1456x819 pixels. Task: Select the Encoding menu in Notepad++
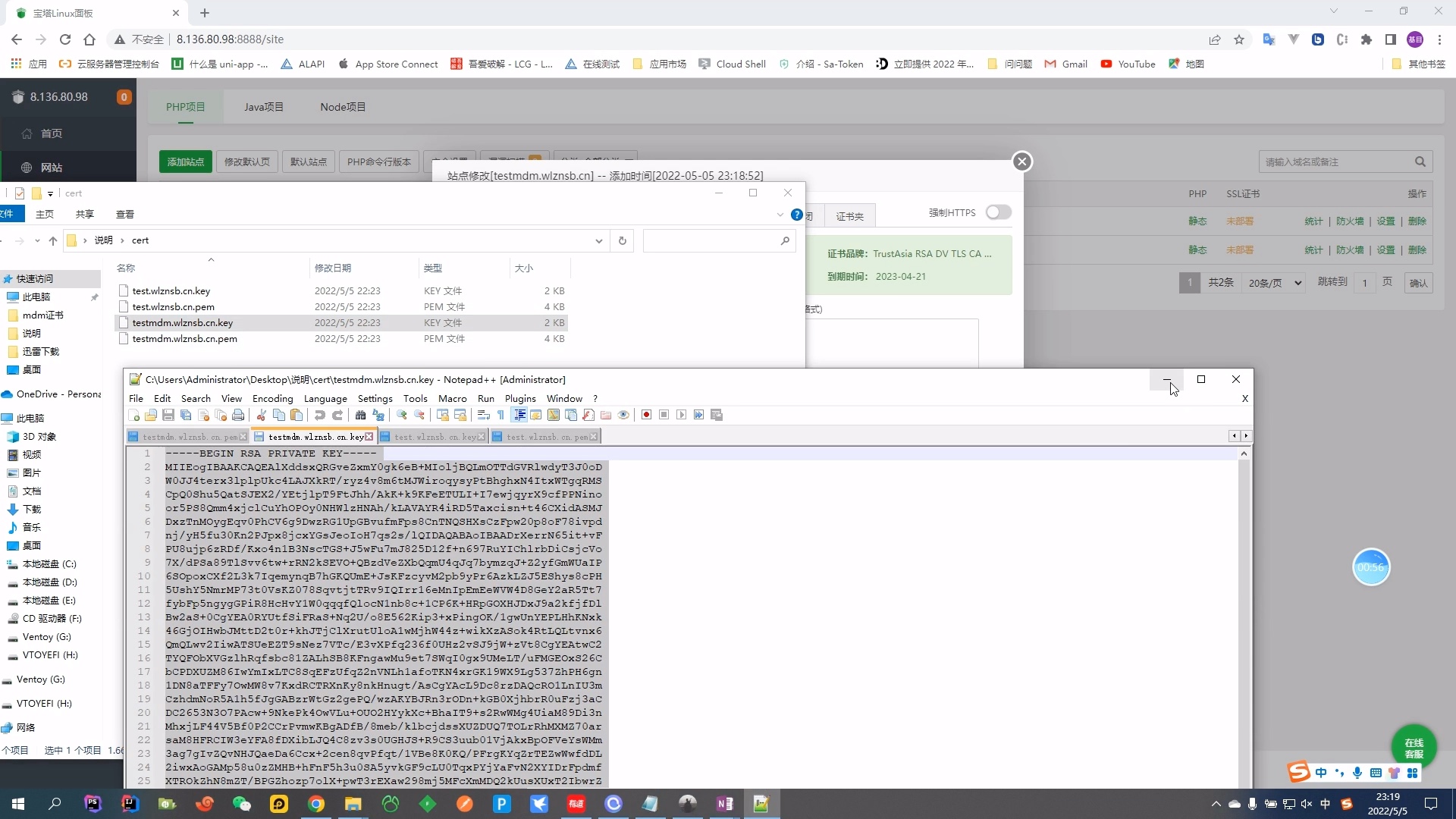[272, 398]
